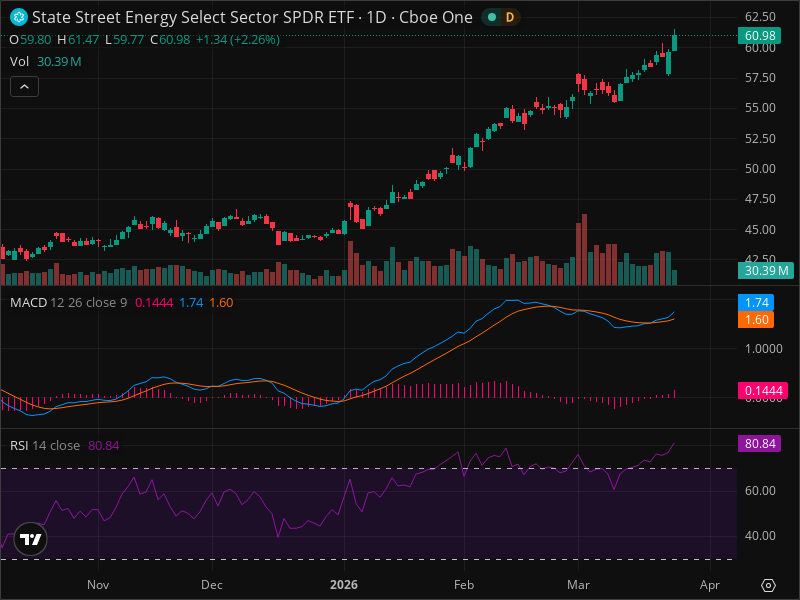Click the current price label 60.98
Image resolution: width=800 pixels, height=600 pixels.
coord(760,36)
